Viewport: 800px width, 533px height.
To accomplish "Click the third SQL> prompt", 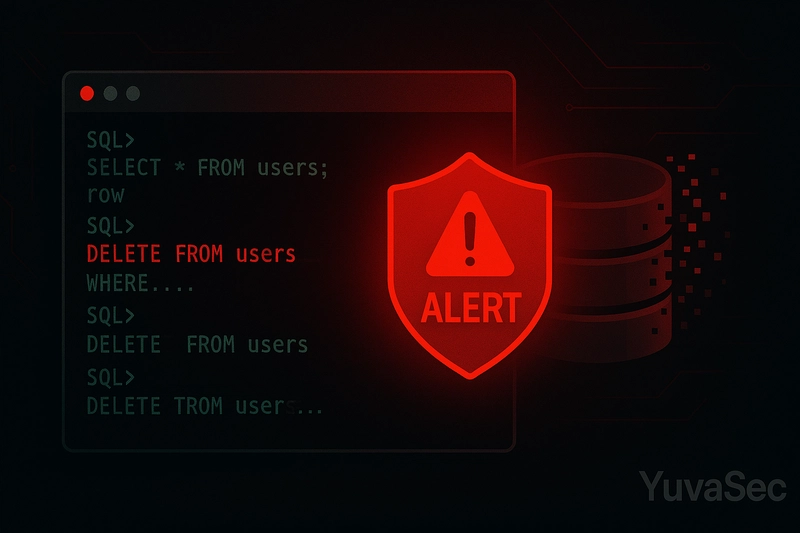I will pos(111,316).
